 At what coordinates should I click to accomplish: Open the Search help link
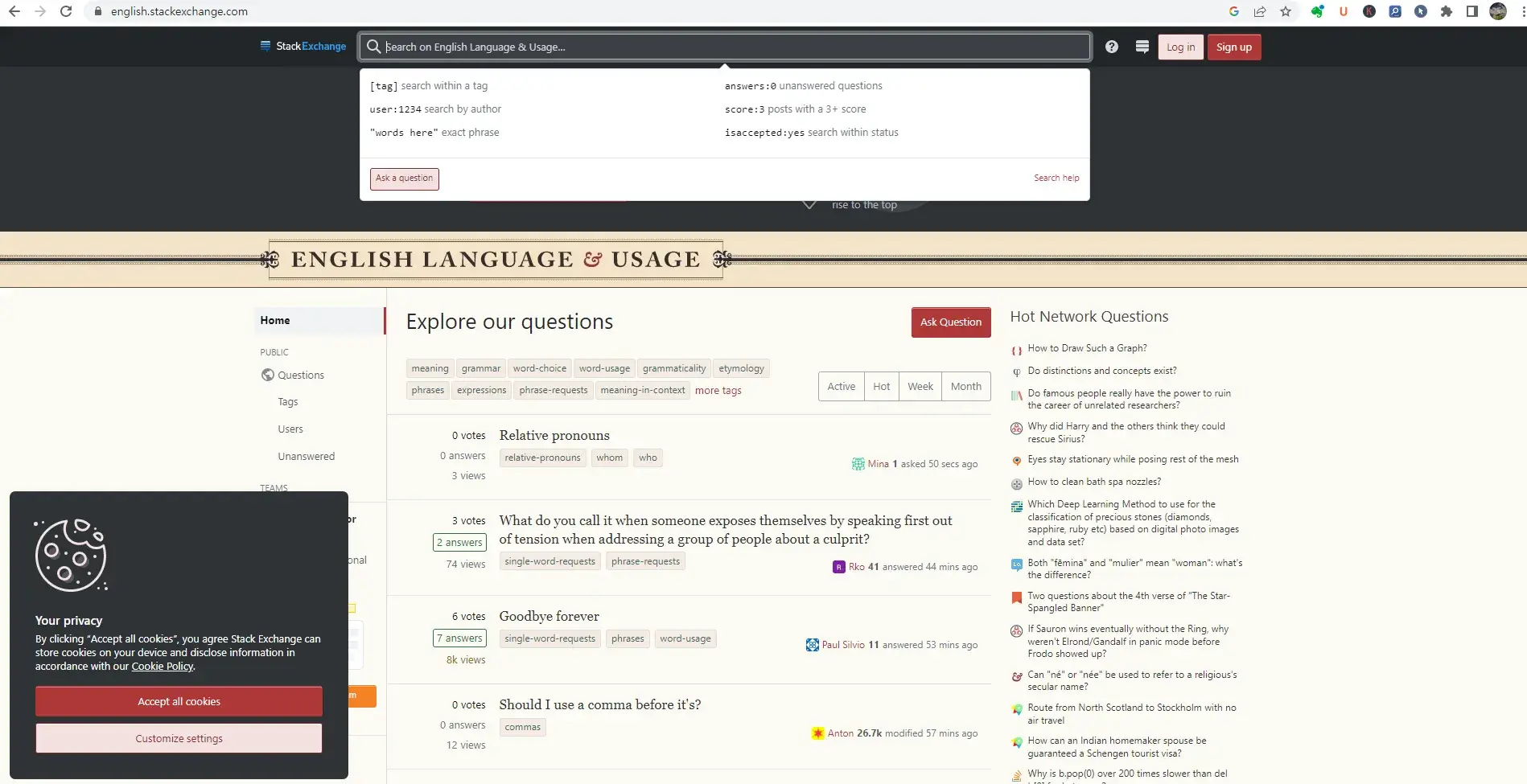[x=1056, y=178]
